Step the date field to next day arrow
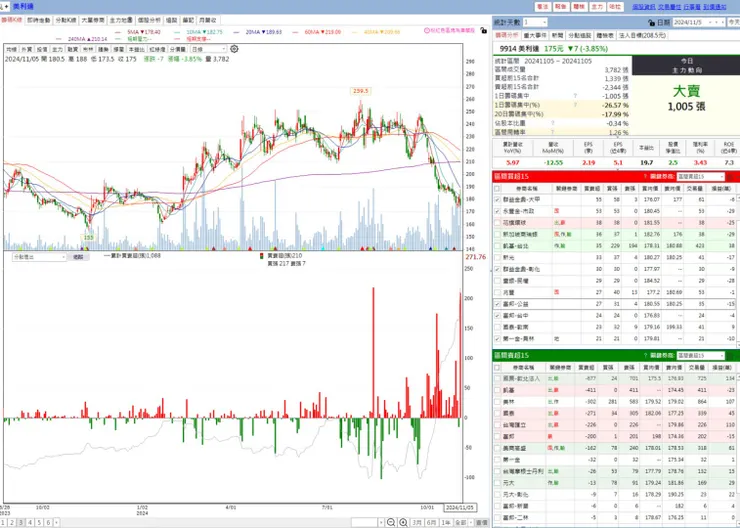740x528 pixels. (x=722, y=22)
